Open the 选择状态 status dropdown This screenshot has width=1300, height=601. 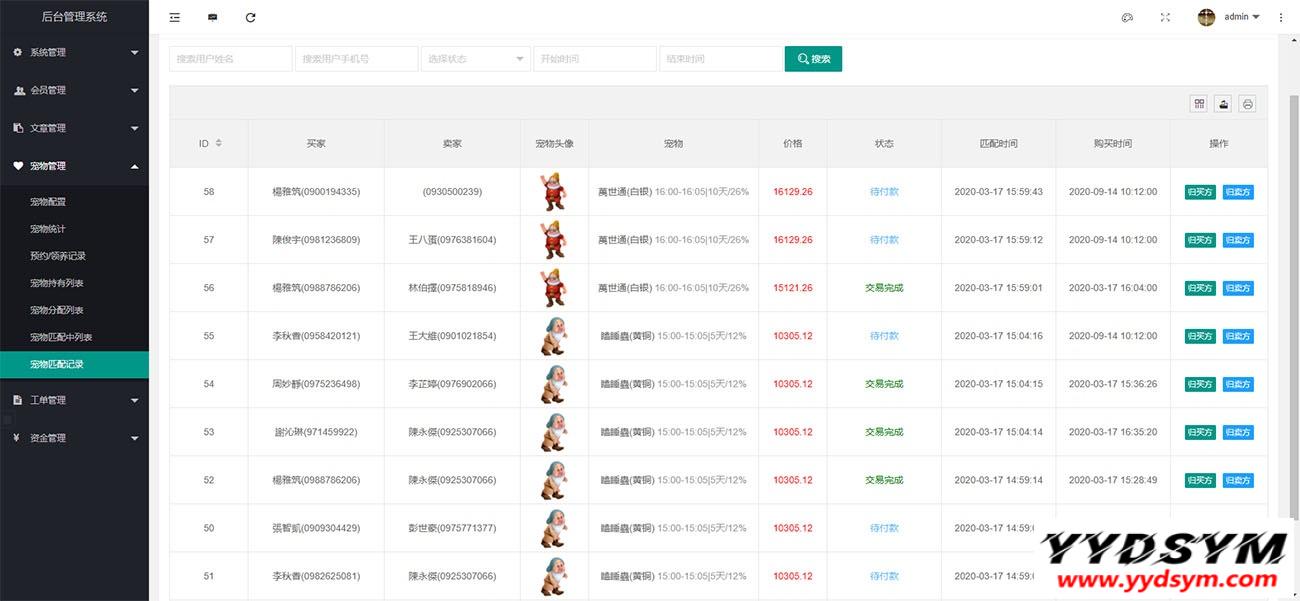[475, 59]
